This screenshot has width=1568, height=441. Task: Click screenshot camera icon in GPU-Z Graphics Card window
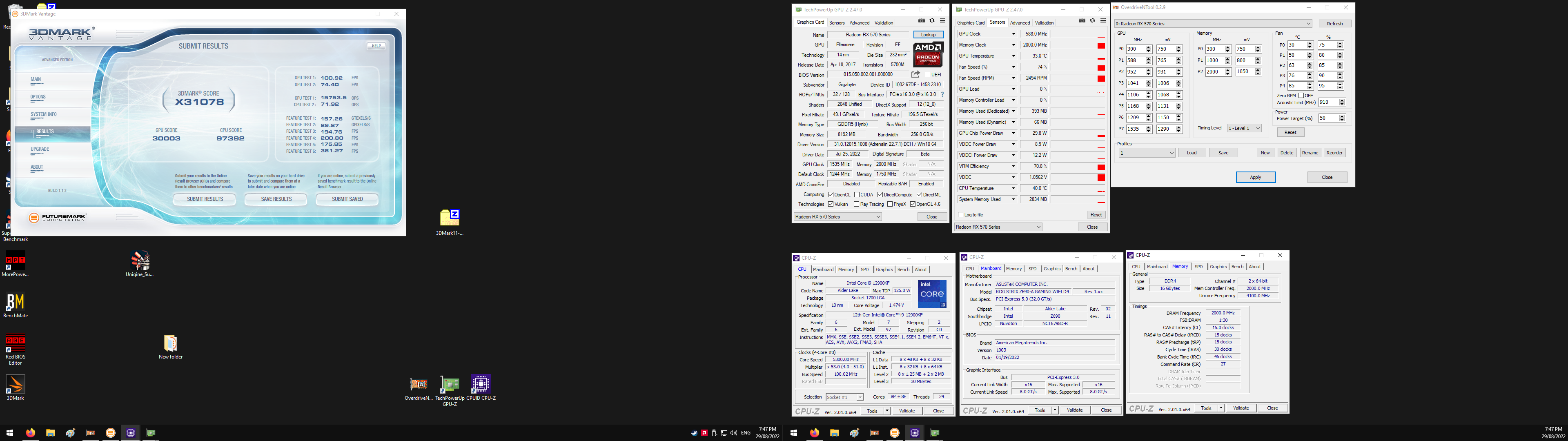921,21
